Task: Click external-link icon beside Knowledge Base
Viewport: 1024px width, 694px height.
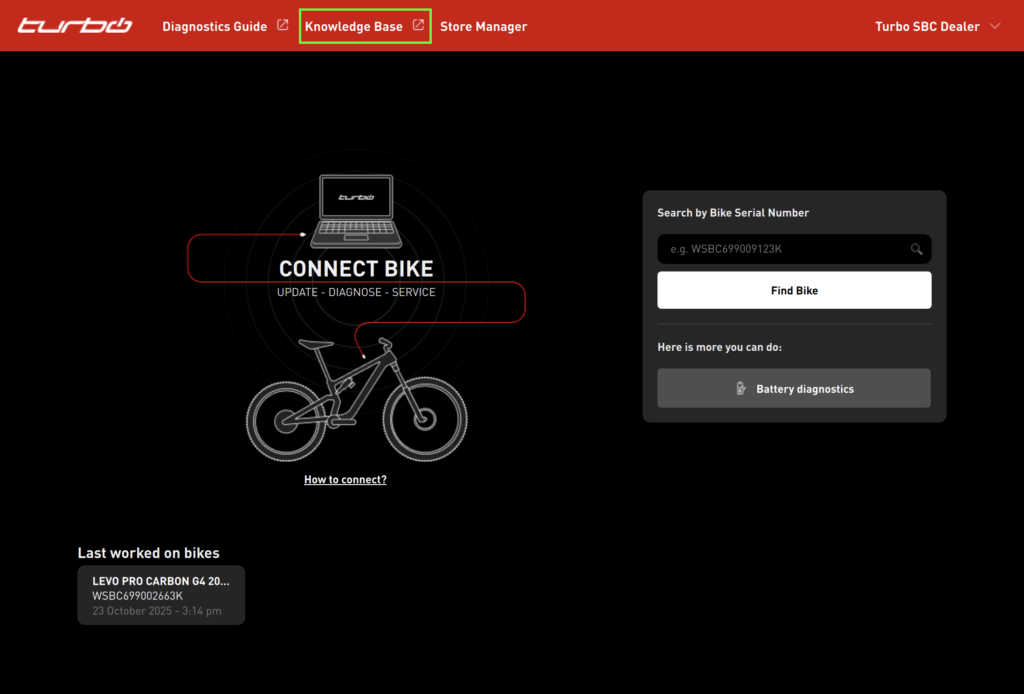Action: pos(419,25)
